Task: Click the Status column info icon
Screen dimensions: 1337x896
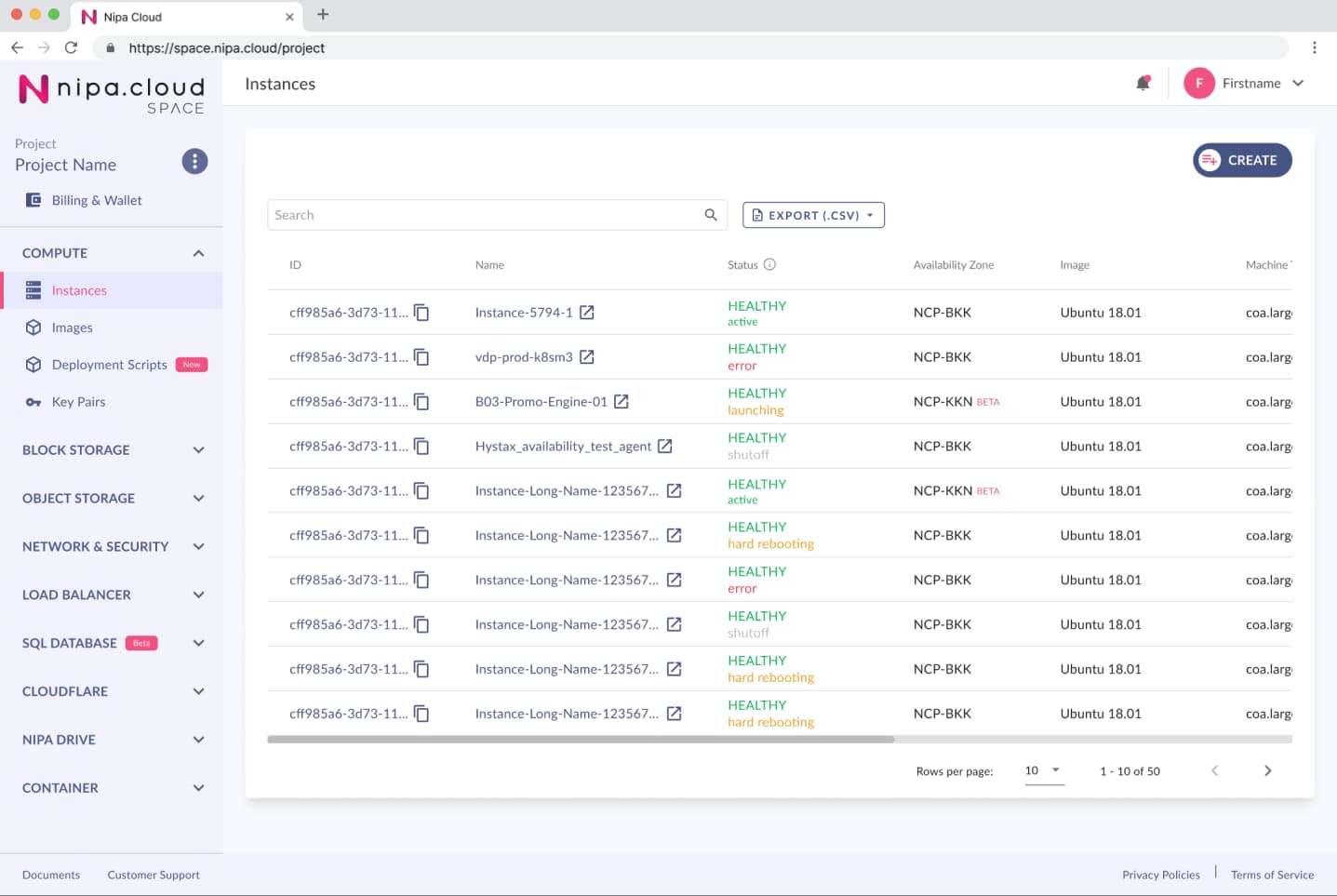Action: coord(769,264)
